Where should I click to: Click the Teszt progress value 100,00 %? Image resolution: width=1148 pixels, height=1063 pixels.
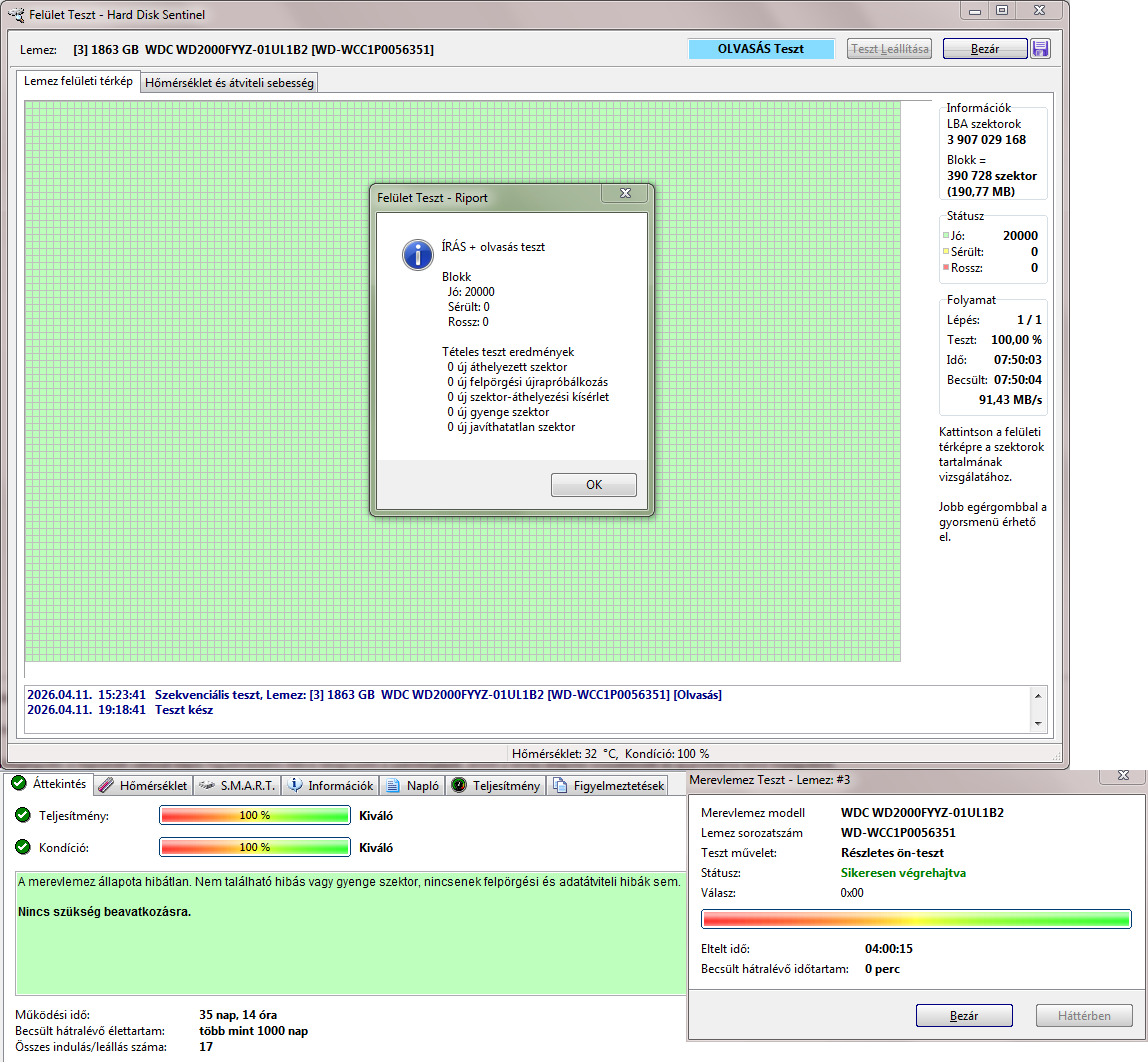1016,340
